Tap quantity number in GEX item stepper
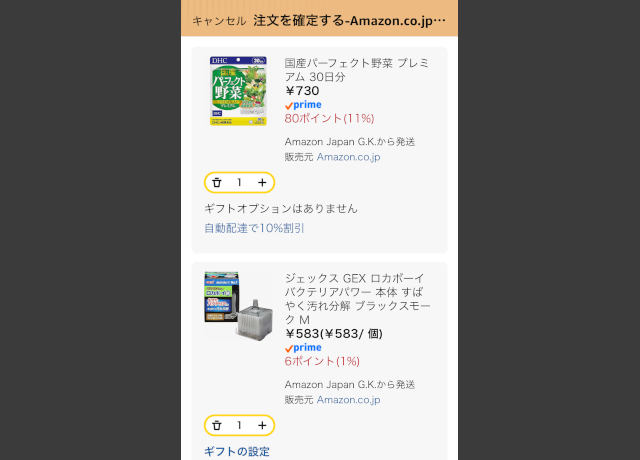The height and width of the screenshot is (460, 640). (x=239, y=425)
